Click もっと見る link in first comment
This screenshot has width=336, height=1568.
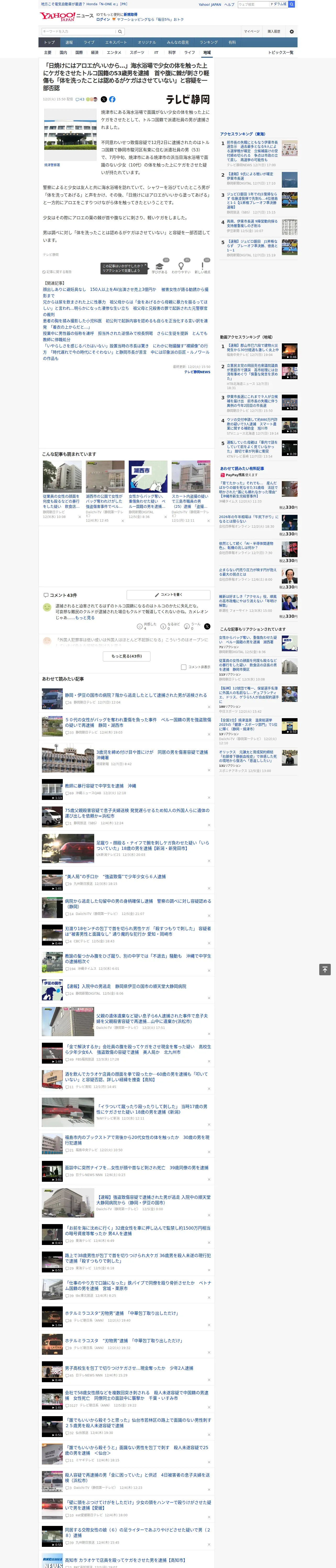[84, 618]
